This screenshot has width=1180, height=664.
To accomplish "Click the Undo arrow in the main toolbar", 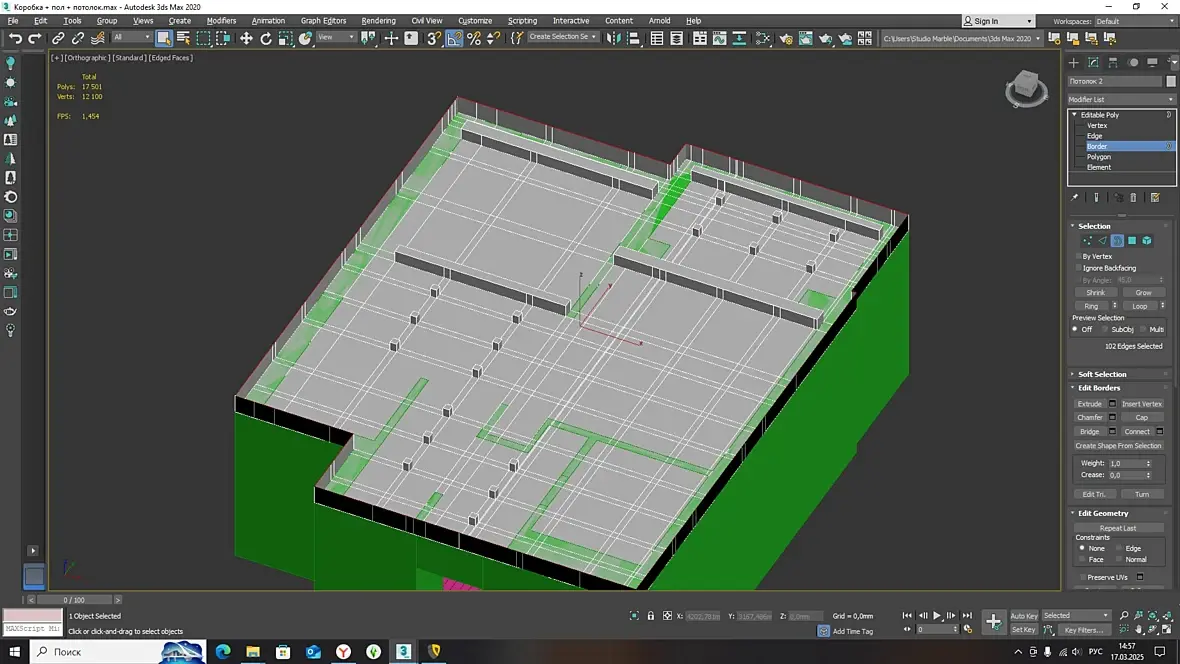I will 14,38.
